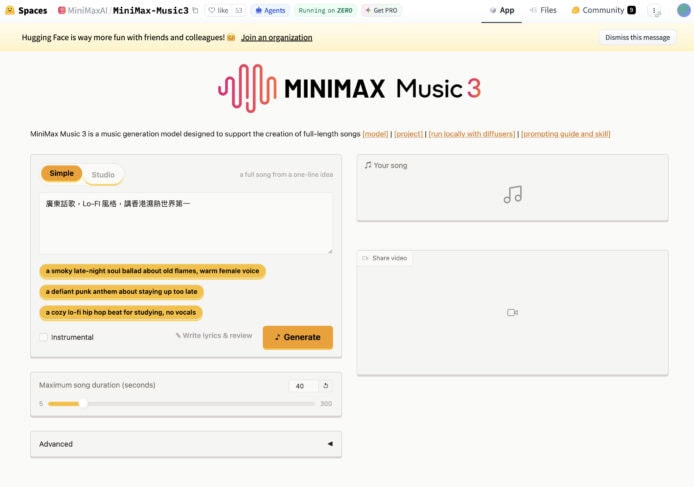This screenshot has height=487, width=694.
Task: Click the maximum song duration slider handle
Action: click(83, 404)
